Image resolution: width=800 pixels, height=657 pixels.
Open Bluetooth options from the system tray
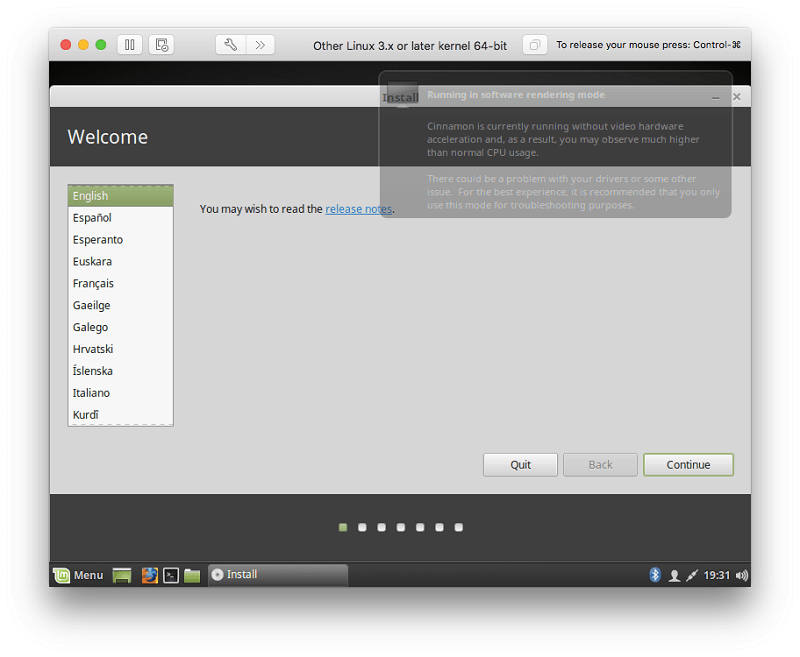point(655,575)
